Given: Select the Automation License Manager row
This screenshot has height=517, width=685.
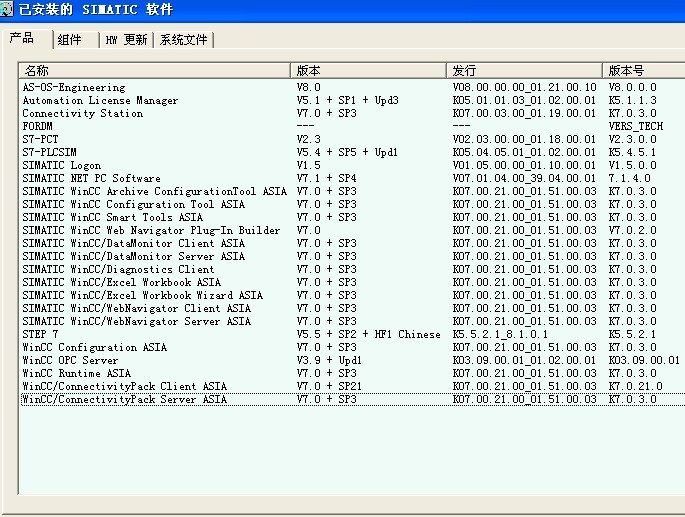Looking at the screenshot, I should click(x=100, y=101).
